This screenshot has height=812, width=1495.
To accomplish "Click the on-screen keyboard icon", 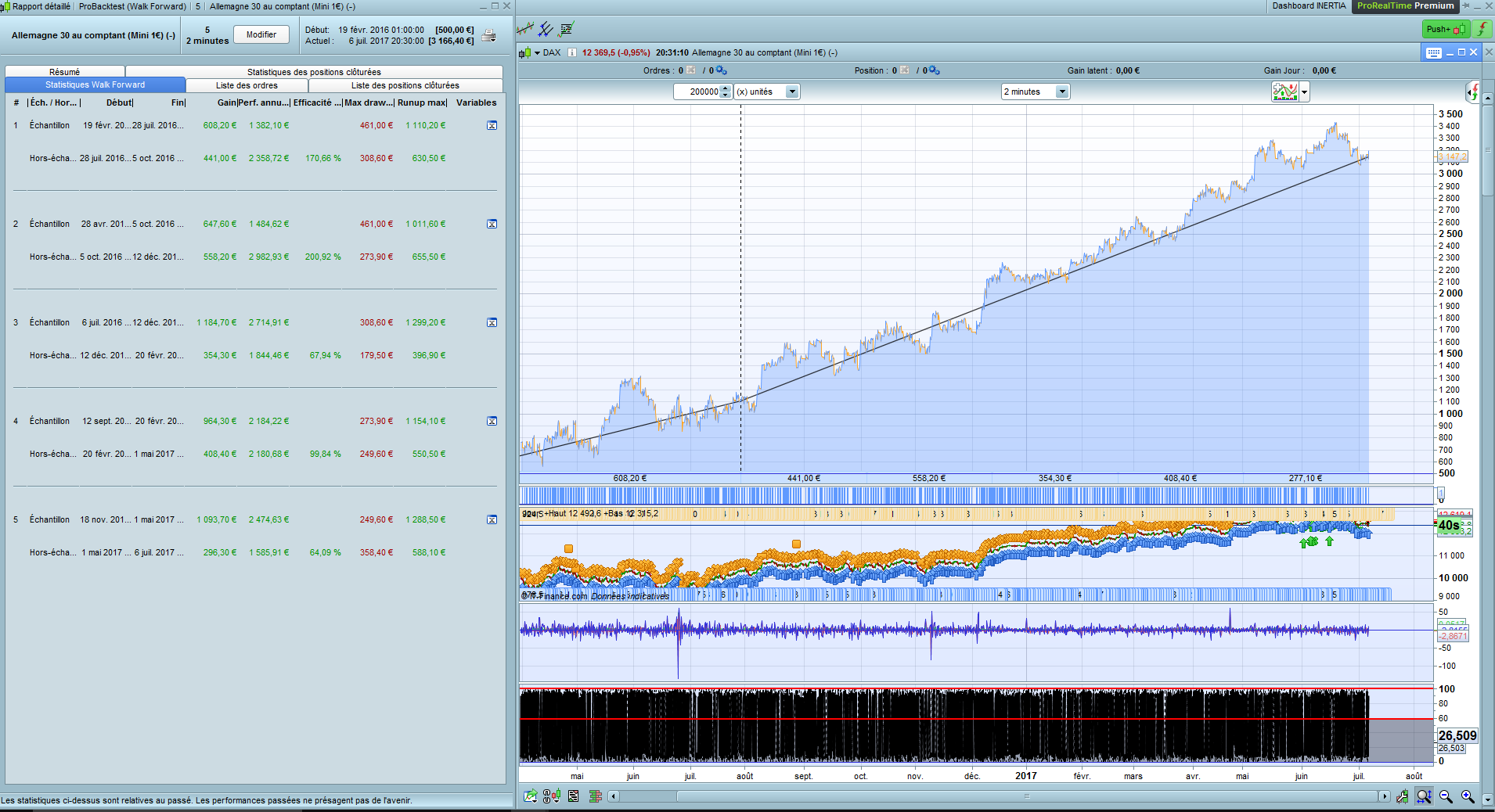I will 1433,52.
